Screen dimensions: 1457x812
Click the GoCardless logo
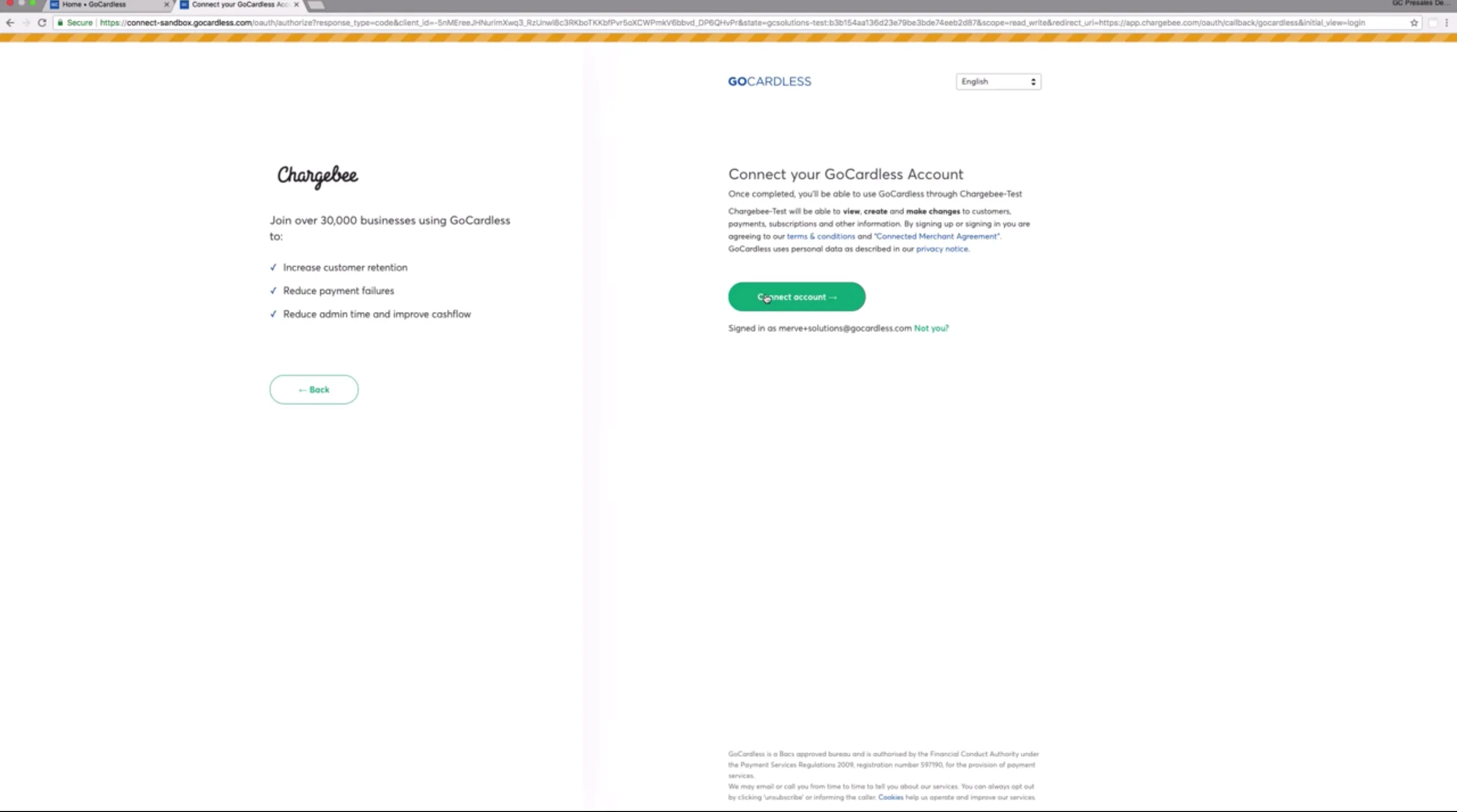pos(769,81)
